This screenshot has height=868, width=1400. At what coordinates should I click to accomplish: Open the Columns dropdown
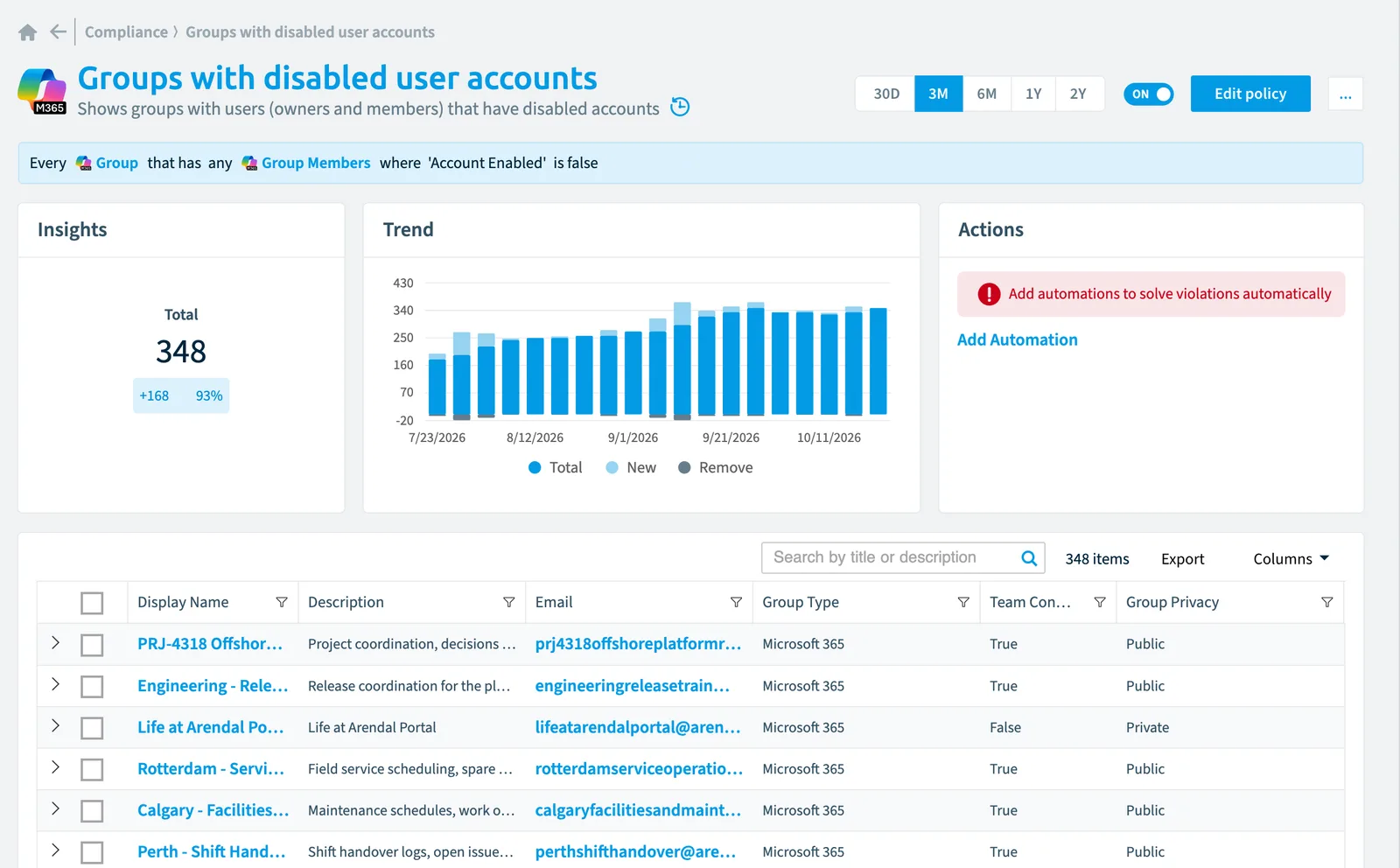tap(1291, 558)
